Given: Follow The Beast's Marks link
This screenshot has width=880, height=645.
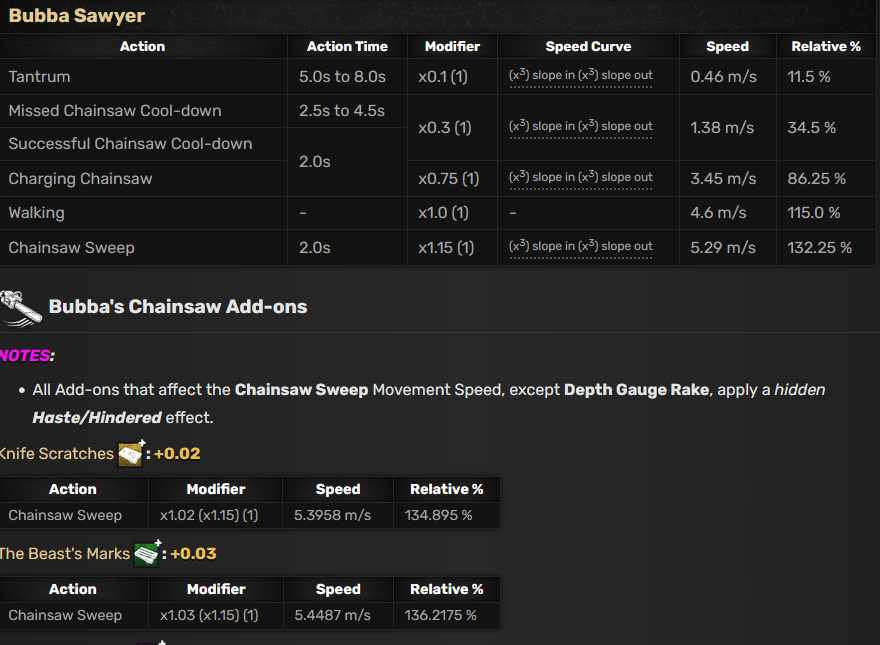Looking at the screenshot, I should point(65,554).
